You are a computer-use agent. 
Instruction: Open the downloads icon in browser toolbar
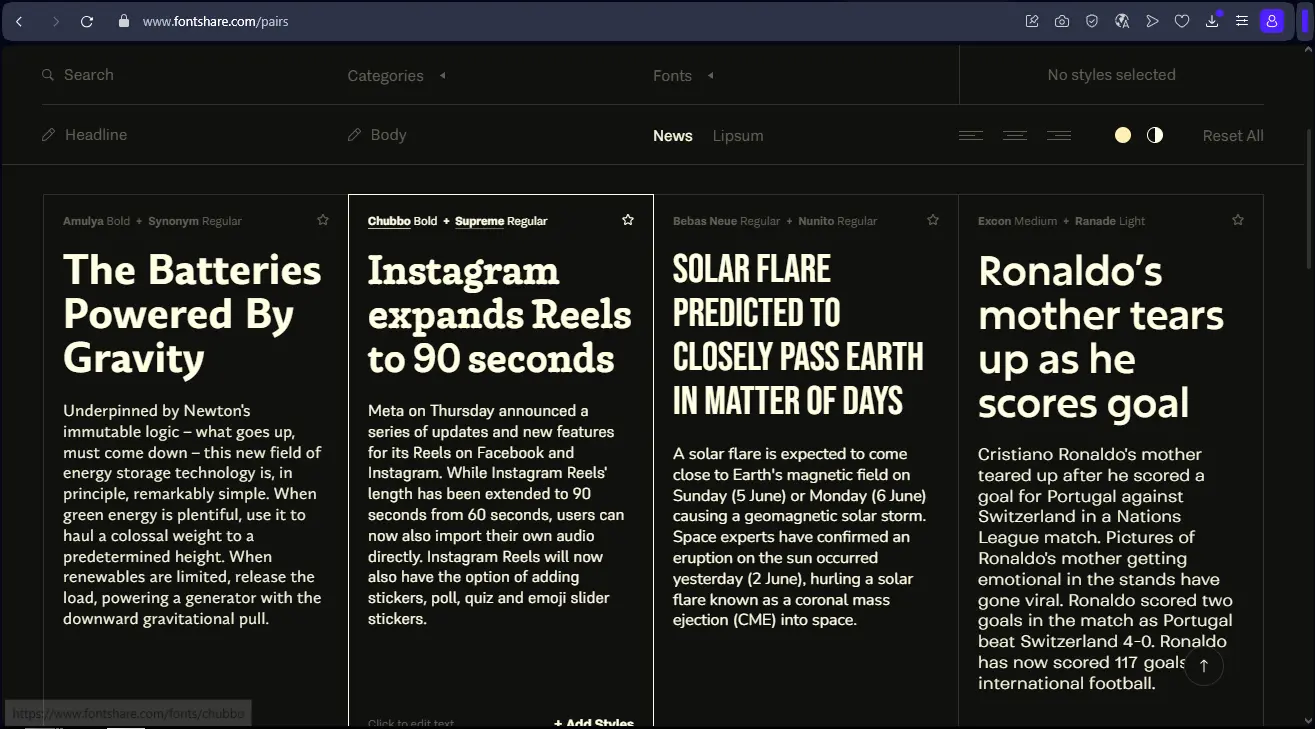[x=1212, y=21]
